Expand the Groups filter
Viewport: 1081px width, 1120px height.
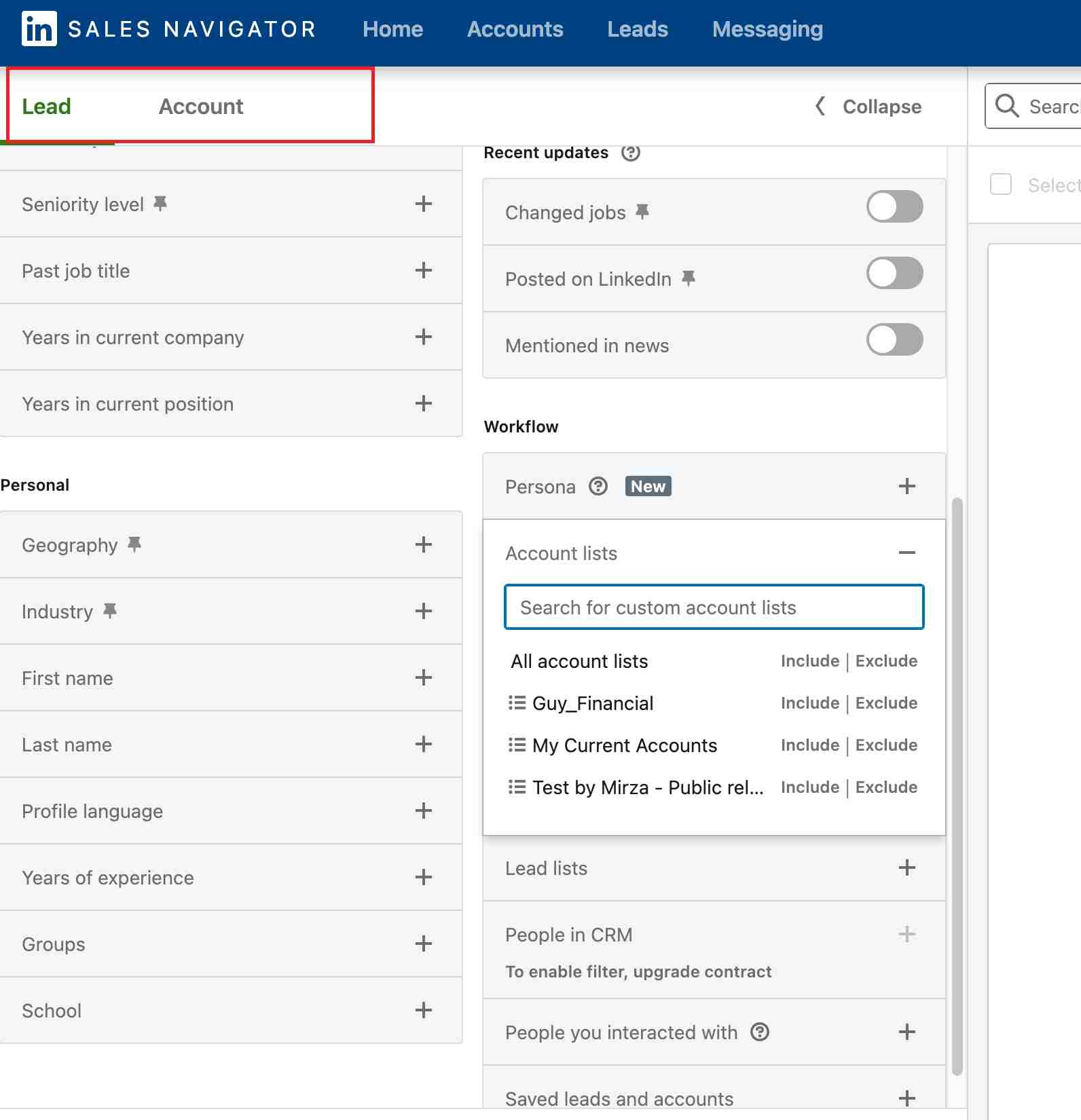pyautogui.click(x=424, y=944)
